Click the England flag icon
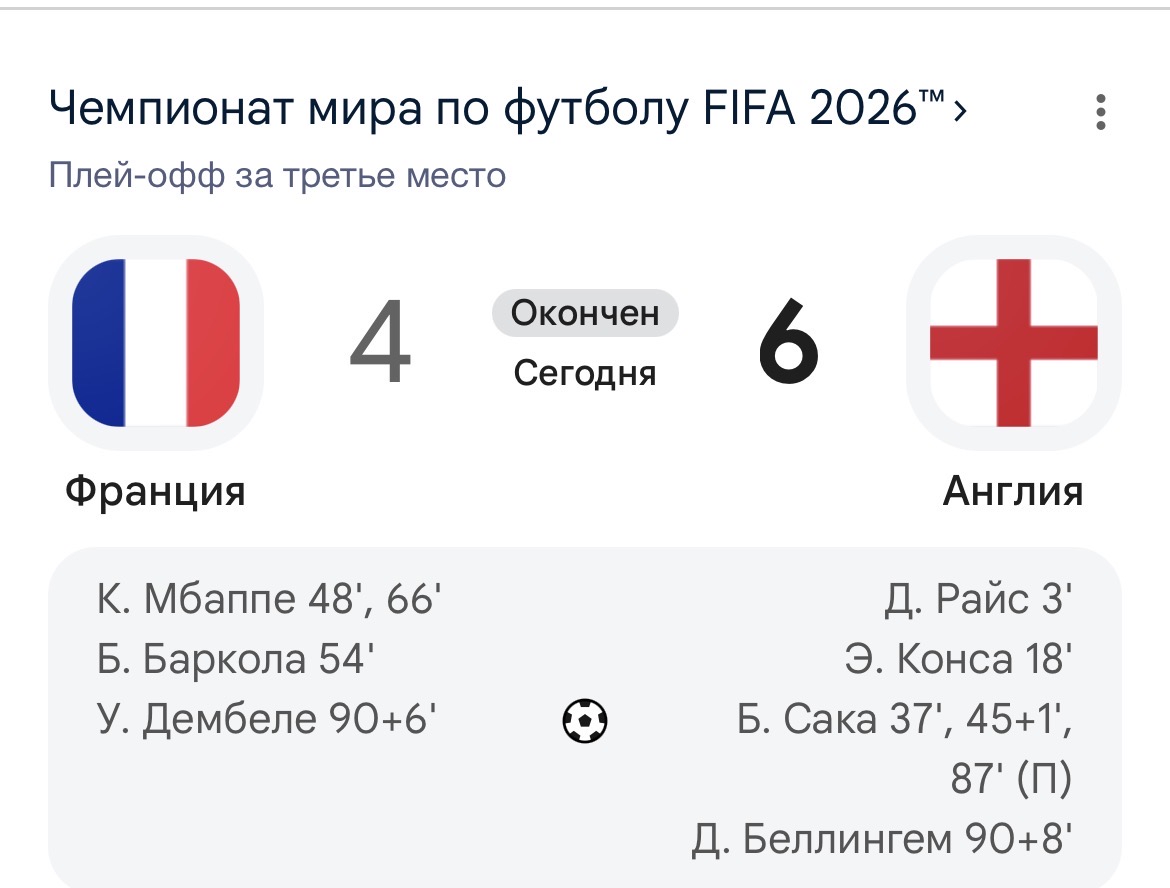Screen dimensions: 1170x888 [x=1013, y=343]
